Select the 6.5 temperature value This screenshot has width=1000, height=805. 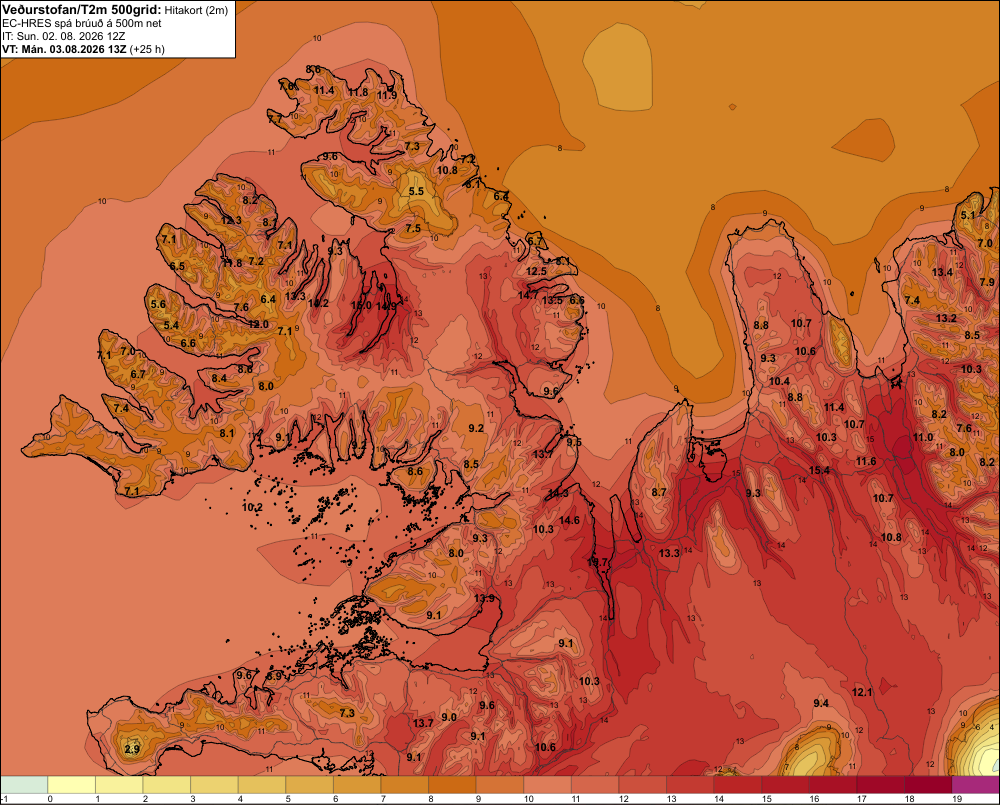pos(177,267)
